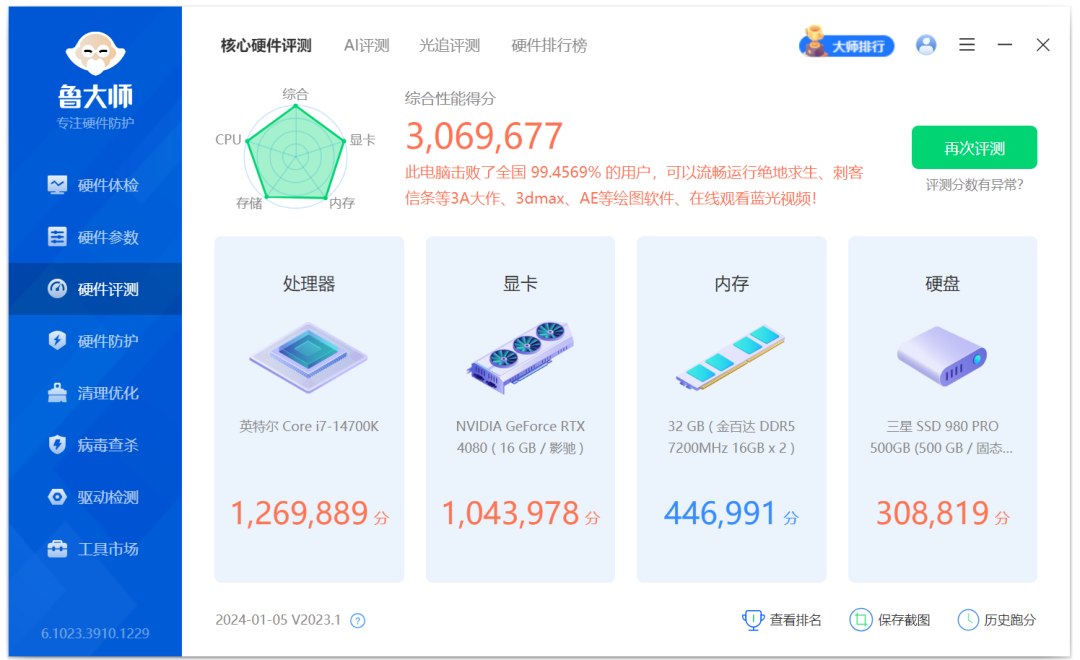
Task: Click the green 再次评测 button
Action: pyautogui.click(x=974, y=147)
